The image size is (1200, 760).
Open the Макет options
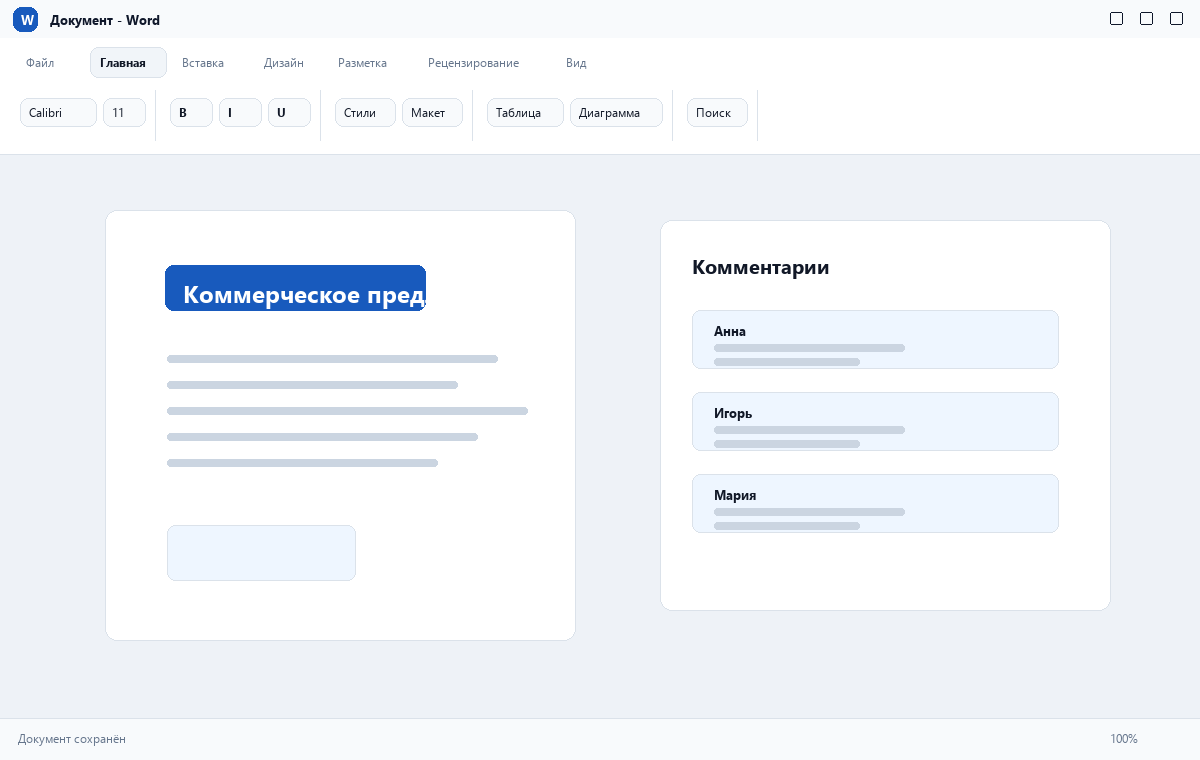coord(432,113)
